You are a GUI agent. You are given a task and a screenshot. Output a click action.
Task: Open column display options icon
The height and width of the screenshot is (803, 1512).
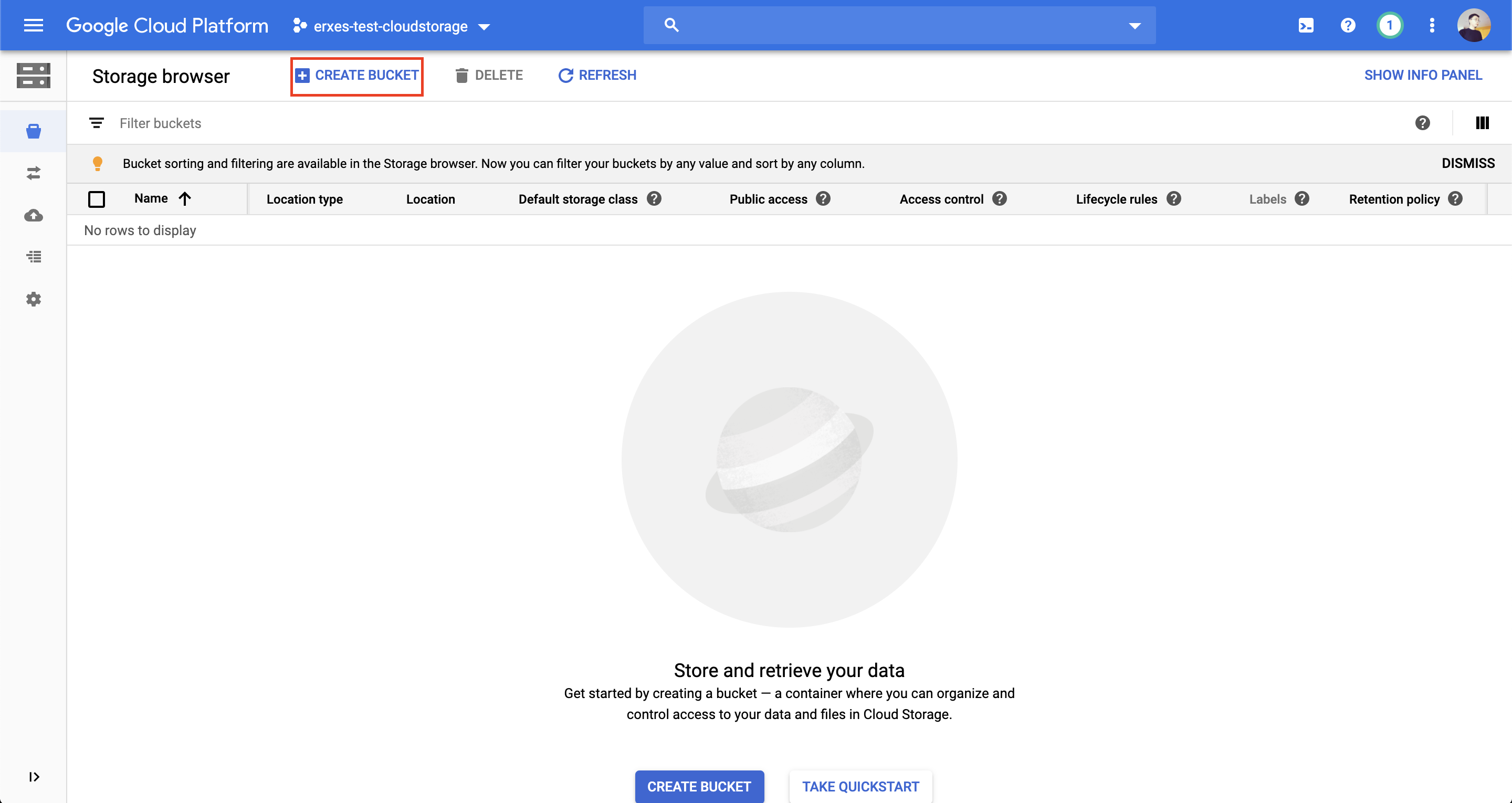[x=1482, y=123]
